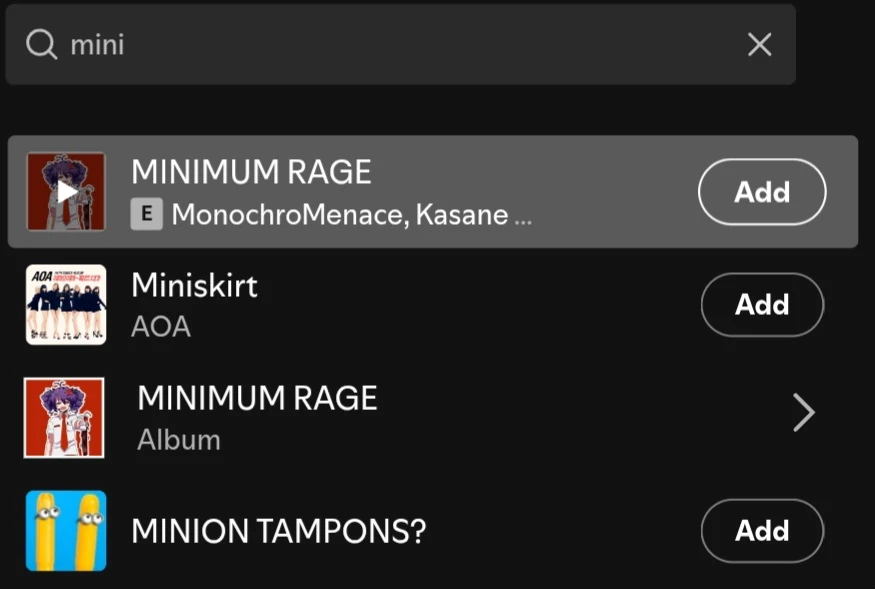Click the MINIMUM RAGE album cover thumbnail
Screen dimensions: 875x589
[66, 418]
